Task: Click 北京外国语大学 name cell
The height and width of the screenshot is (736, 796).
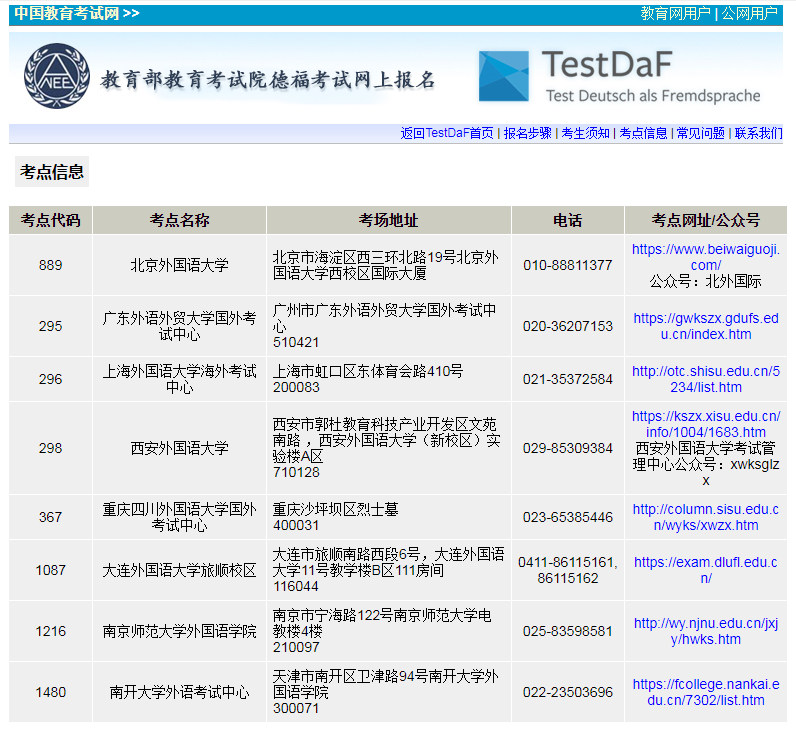Action: pyautogui.click(x=179, y=265)
